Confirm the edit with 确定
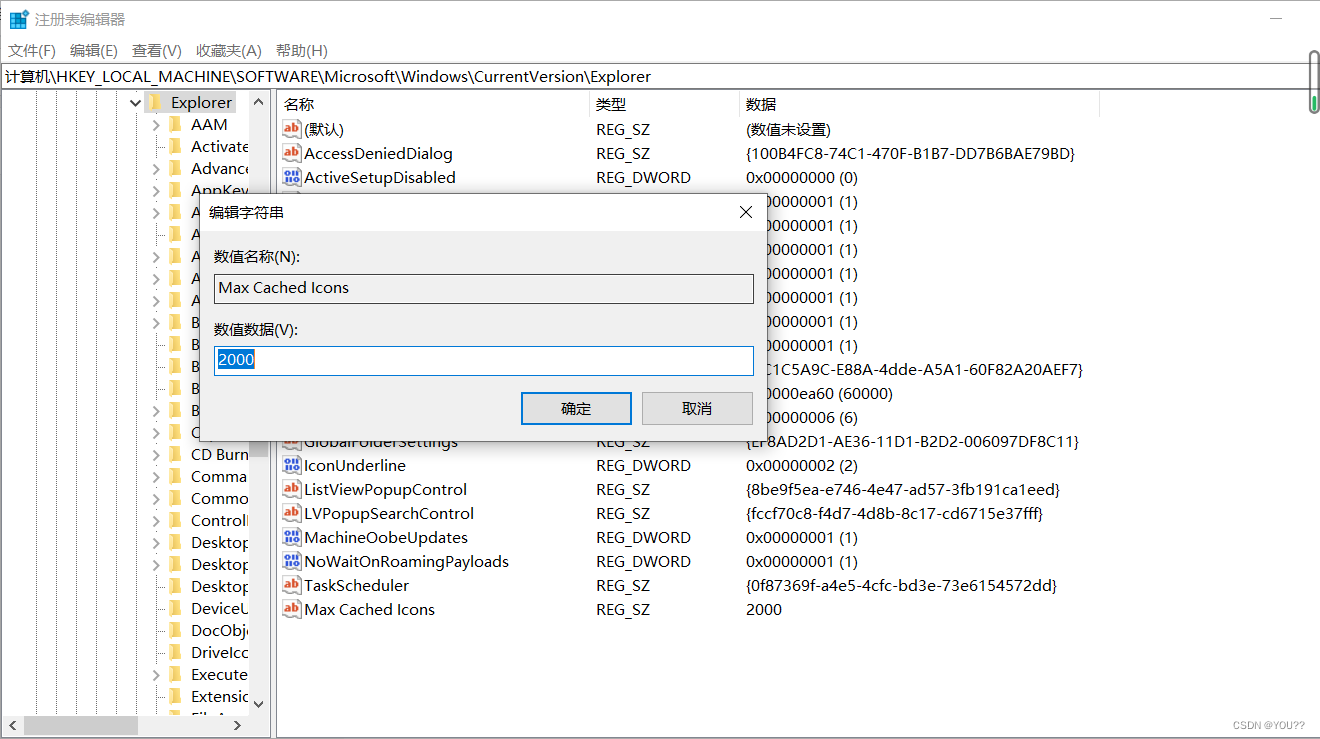The width and height of the screenshot is (1320, 739). [x=576, y=408]
